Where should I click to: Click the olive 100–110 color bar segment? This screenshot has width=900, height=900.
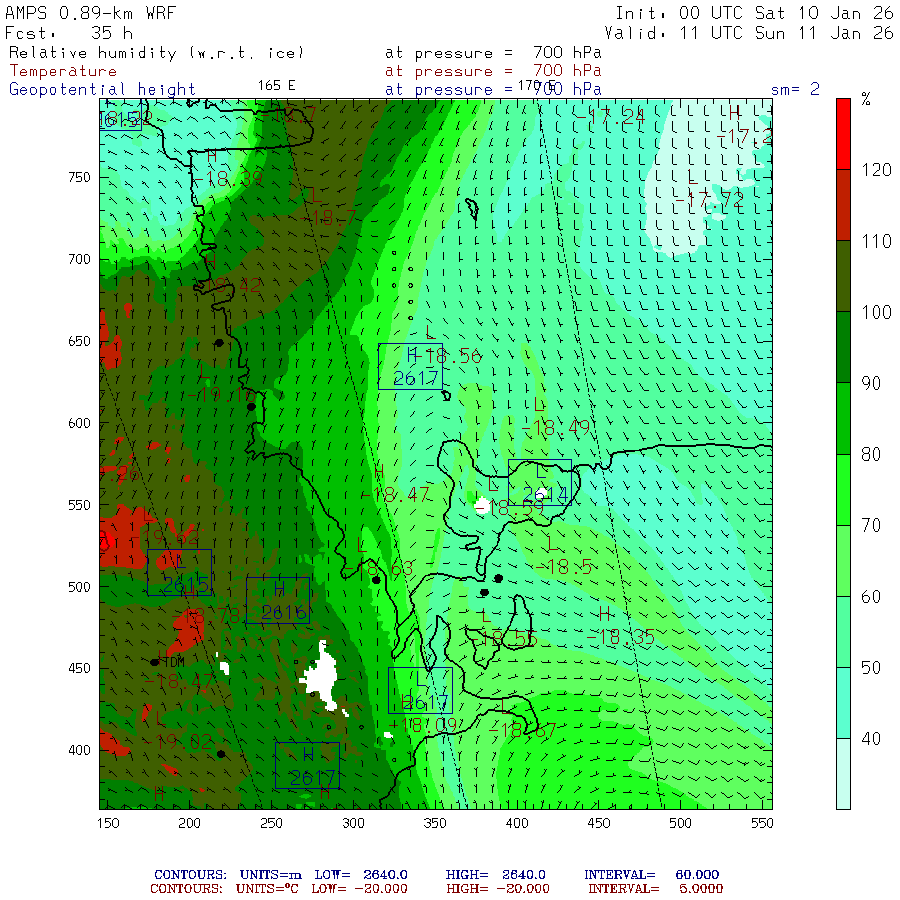(x=843, y=276)
